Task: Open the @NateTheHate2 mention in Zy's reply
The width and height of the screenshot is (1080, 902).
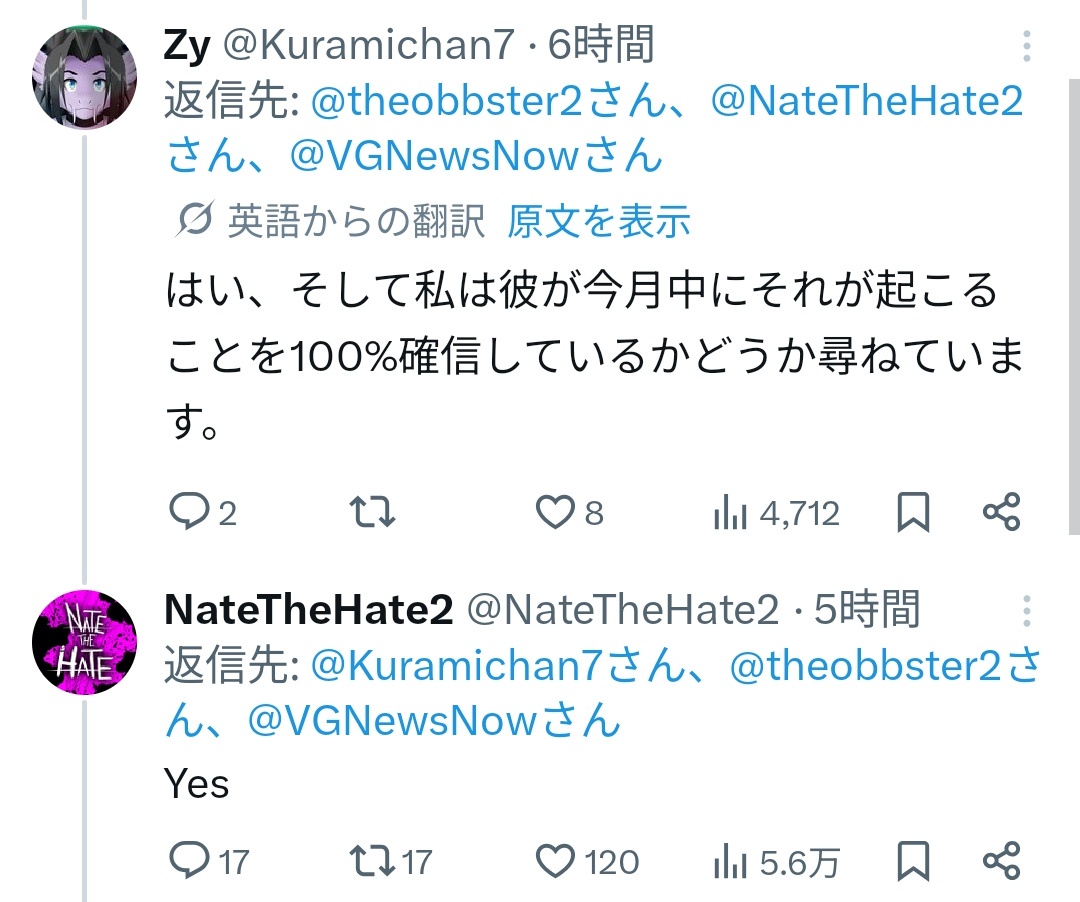Action: [866, 101]
